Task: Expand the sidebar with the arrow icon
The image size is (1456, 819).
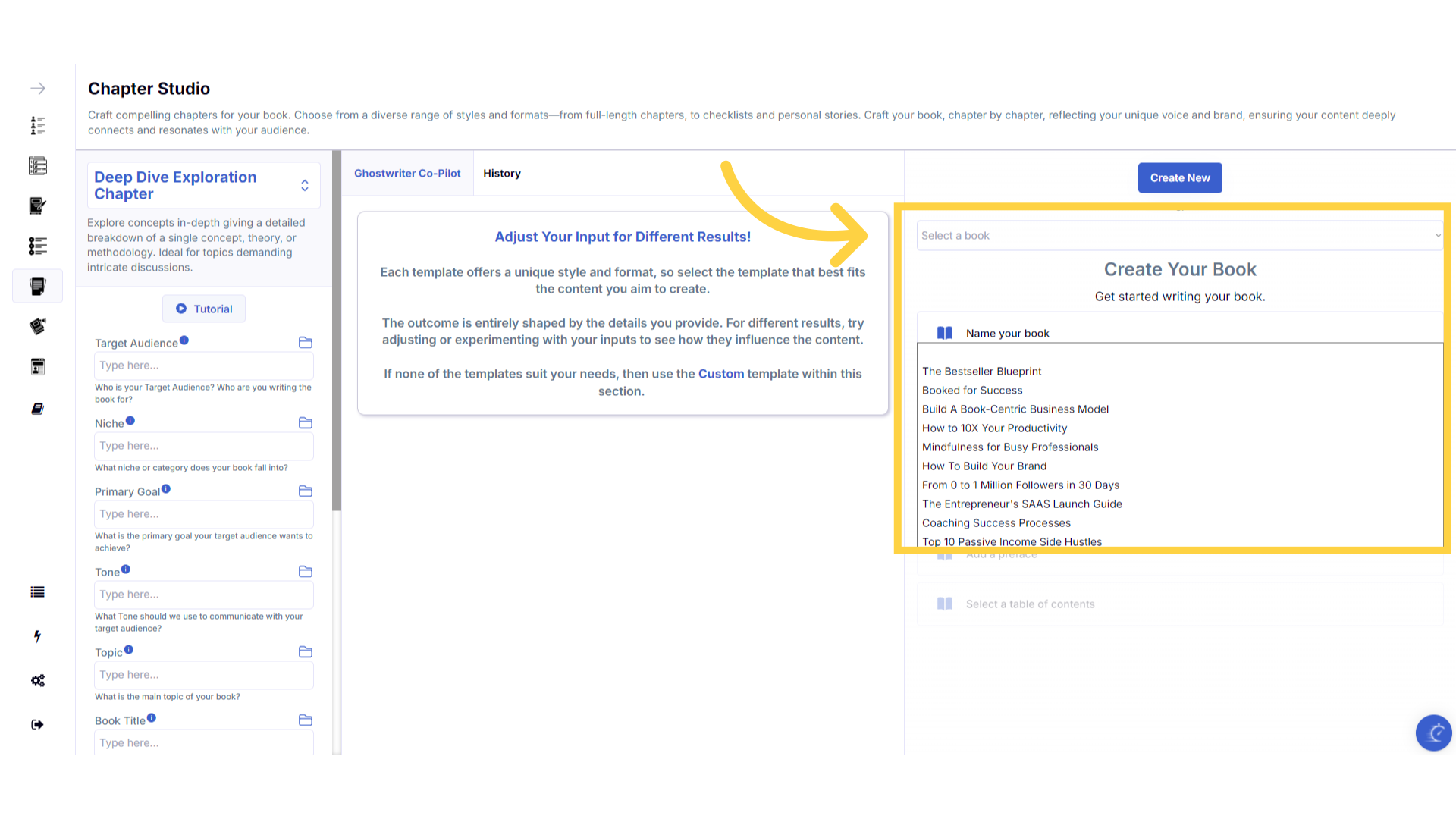Action: click(38, 89)
